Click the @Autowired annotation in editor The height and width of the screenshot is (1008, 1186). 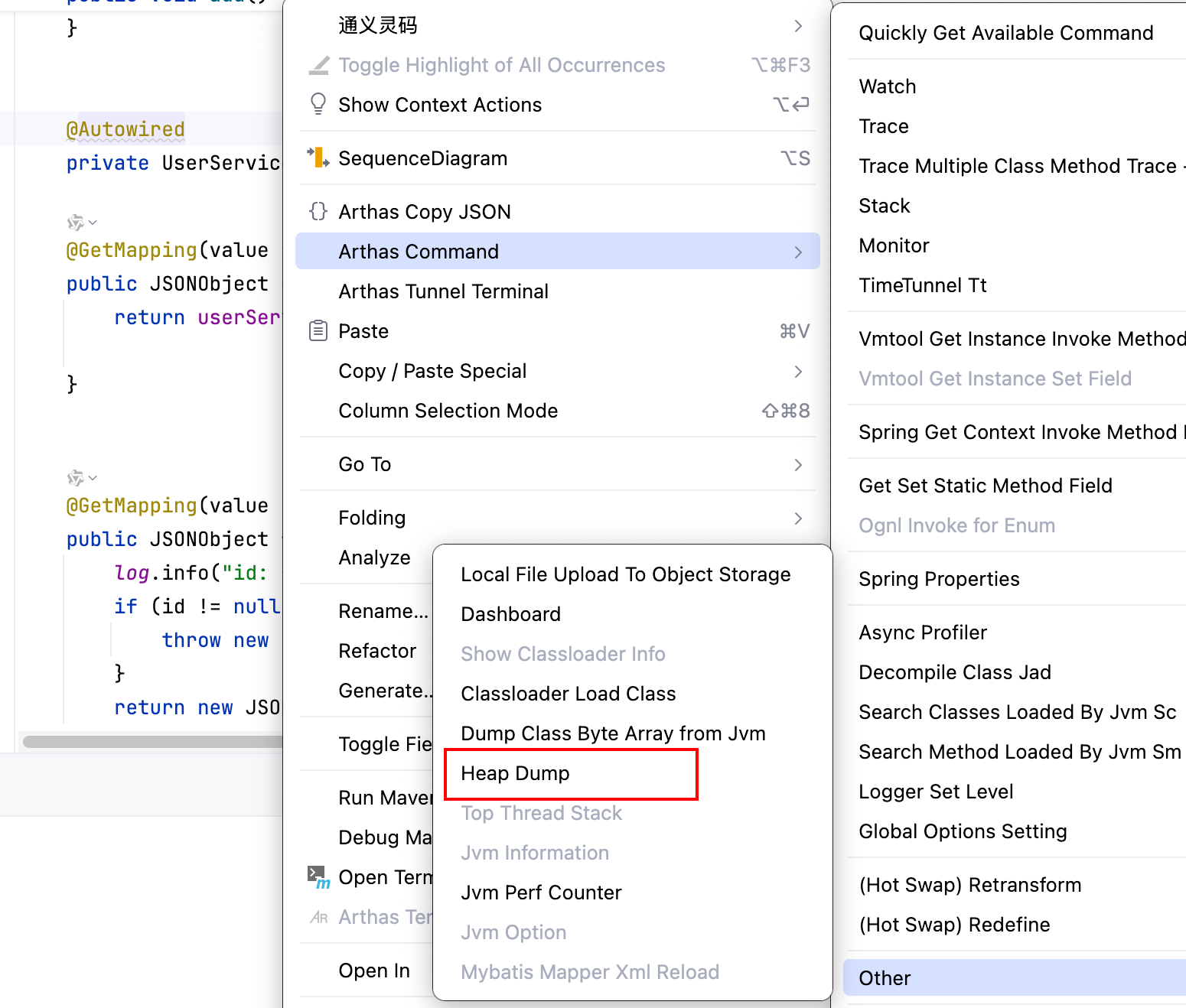[125, 129]
